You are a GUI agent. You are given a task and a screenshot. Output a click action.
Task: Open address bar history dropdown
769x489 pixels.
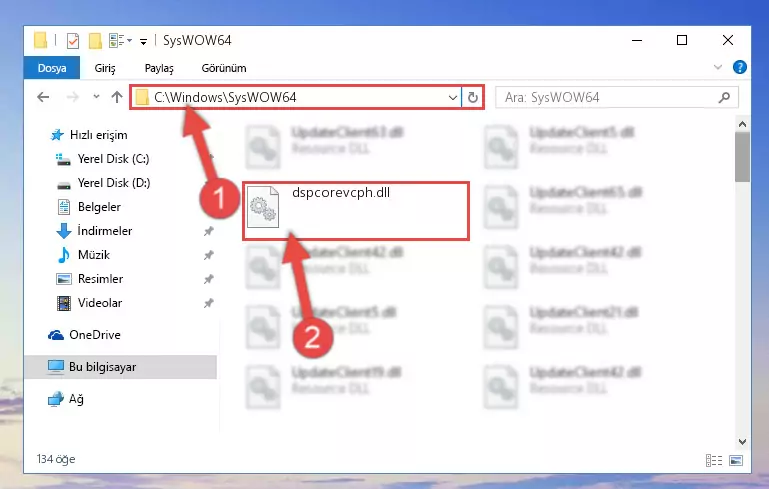[x=453, y=98]
